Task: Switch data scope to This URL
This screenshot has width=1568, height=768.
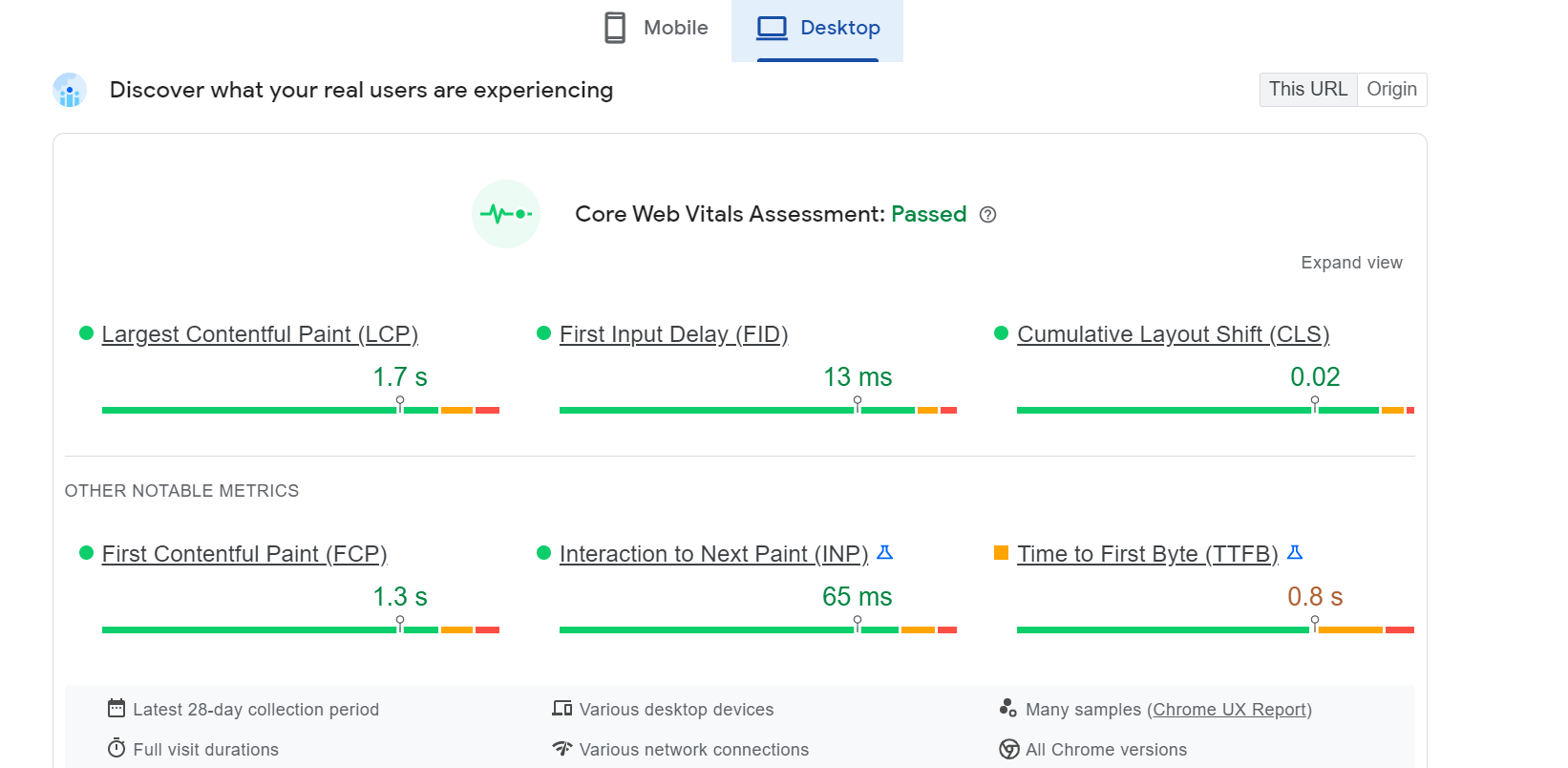Action: coord(1307,90)
